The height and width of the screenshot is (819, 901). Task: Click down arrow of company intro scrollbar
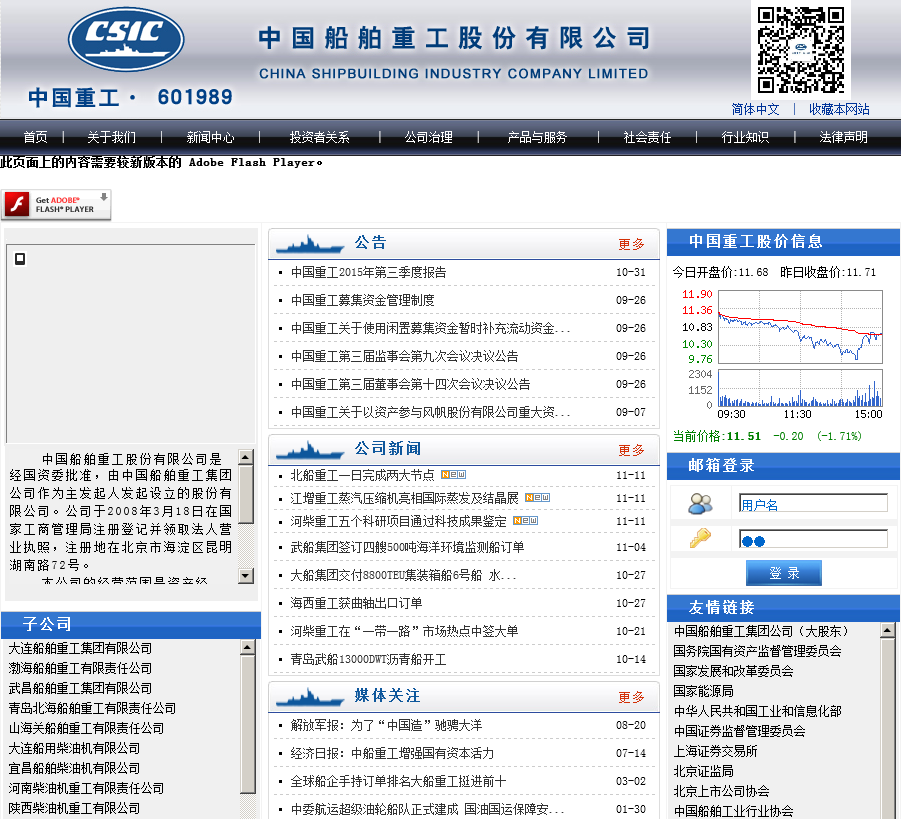pos(246,575)
